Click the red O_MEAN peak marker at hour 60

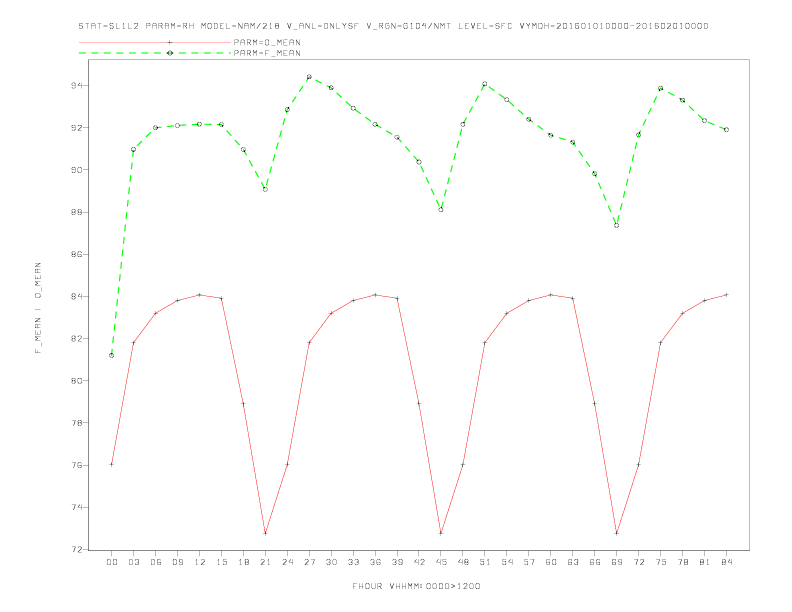click(x=551, y=295)
